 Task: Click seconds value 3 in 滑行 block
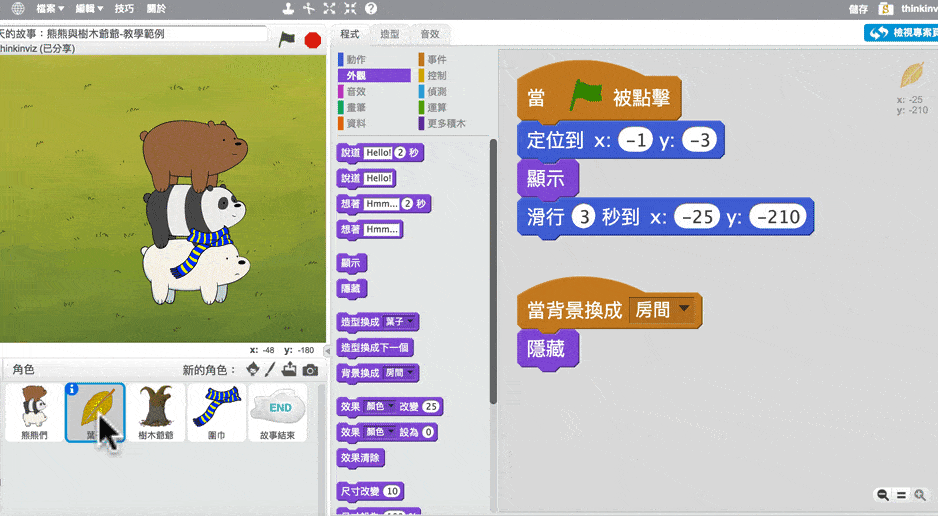[584, 216]
